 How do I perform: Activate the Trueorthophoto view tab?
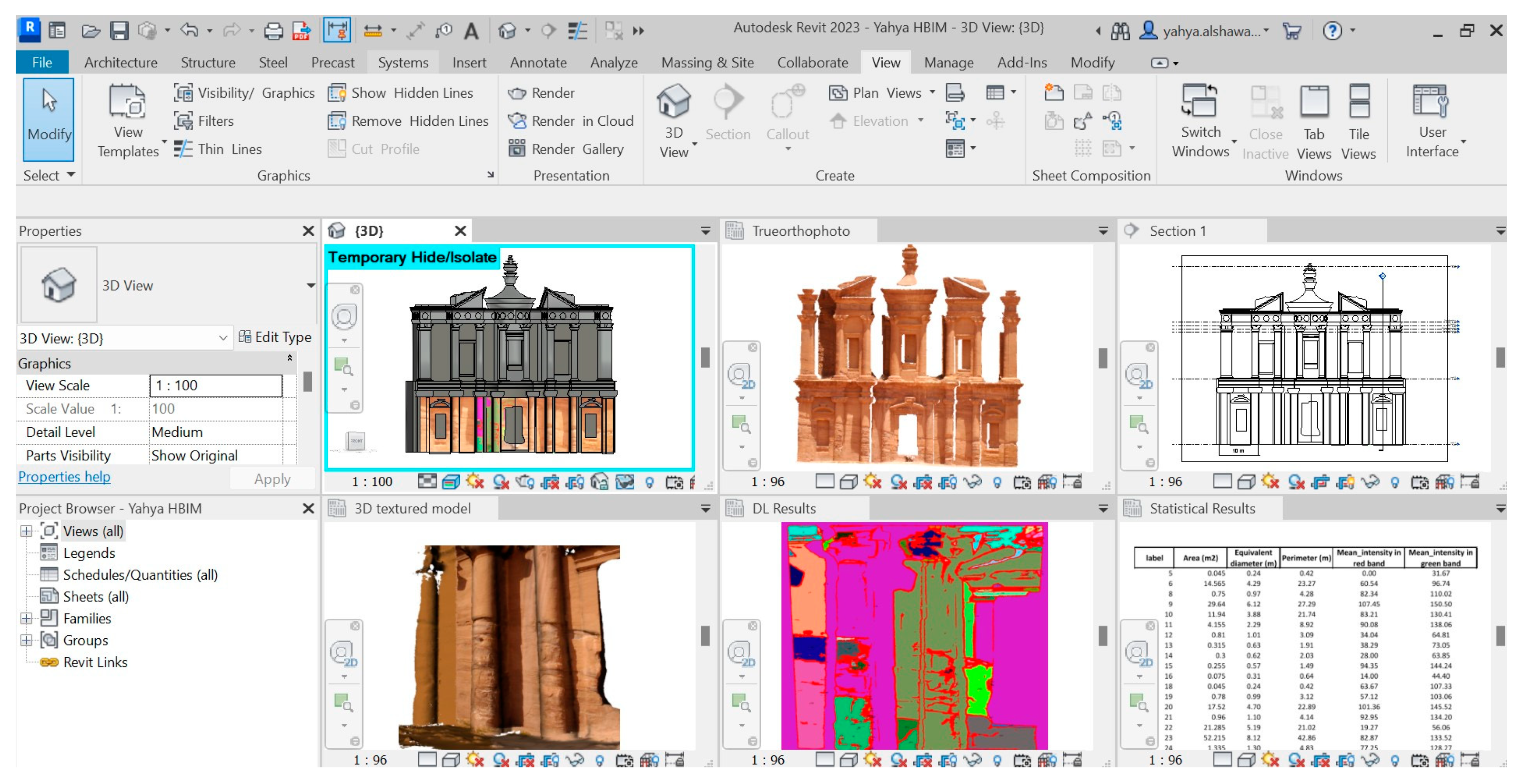pyautogui.click(x=800, y=231)
